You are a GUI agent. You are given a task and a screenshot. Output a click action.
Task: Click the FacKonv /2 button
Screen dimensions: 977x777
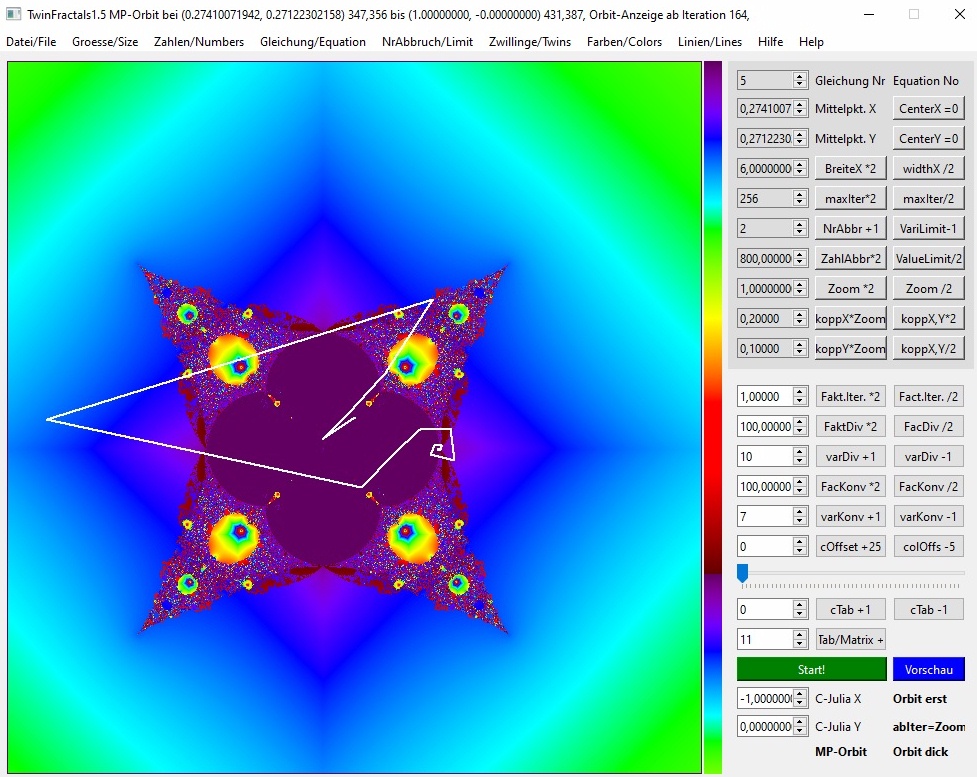coord(928,486)
